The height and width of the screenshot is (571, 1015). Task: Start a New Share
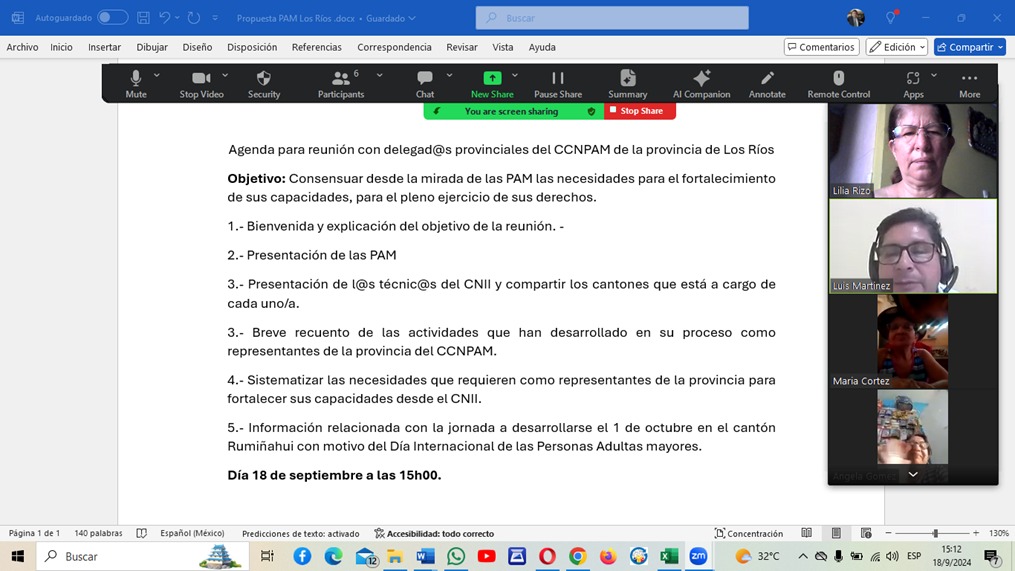click(492, 84)
